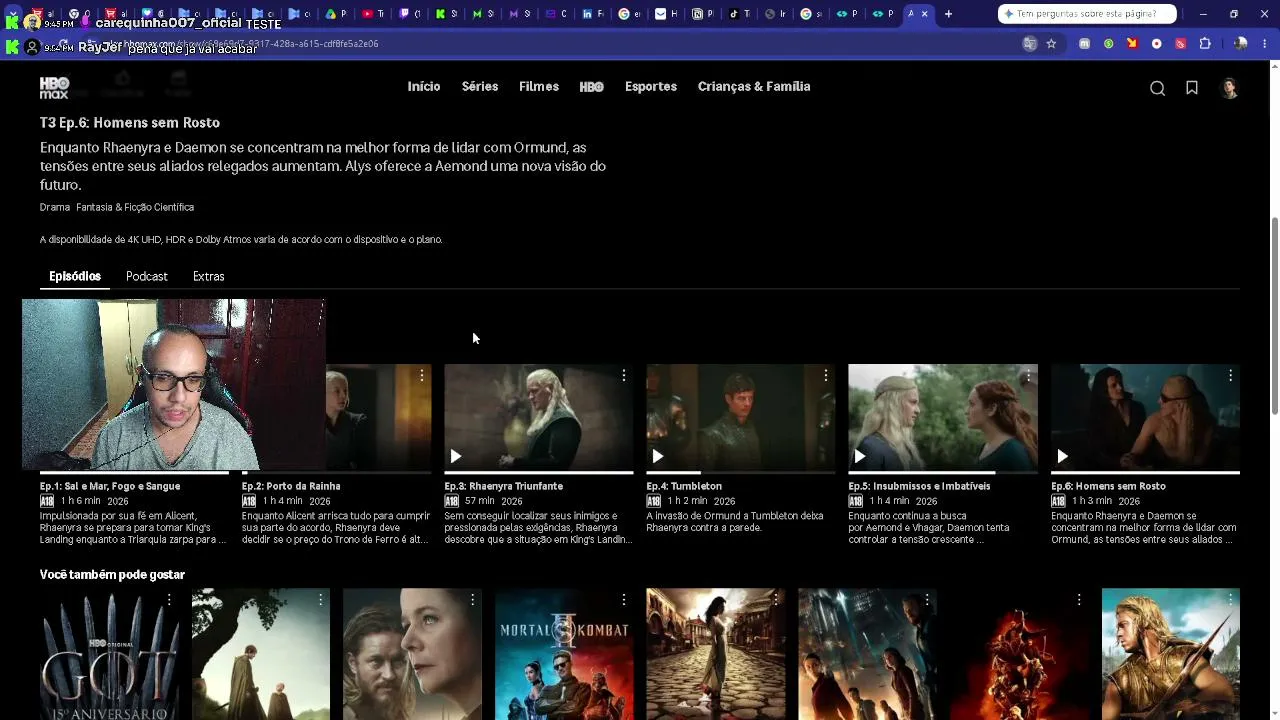1280x720 pixels.
Task: Play Ep.4 Tumbleton via its play icon
Action: (x=658, y=456)
